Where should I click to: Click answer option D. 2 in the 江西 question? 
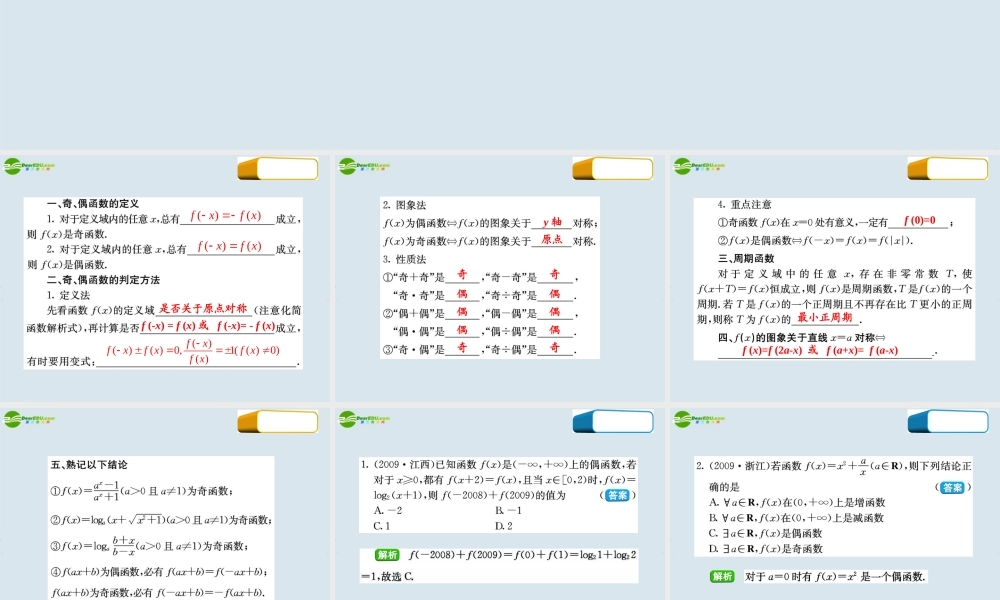[504, 526]
